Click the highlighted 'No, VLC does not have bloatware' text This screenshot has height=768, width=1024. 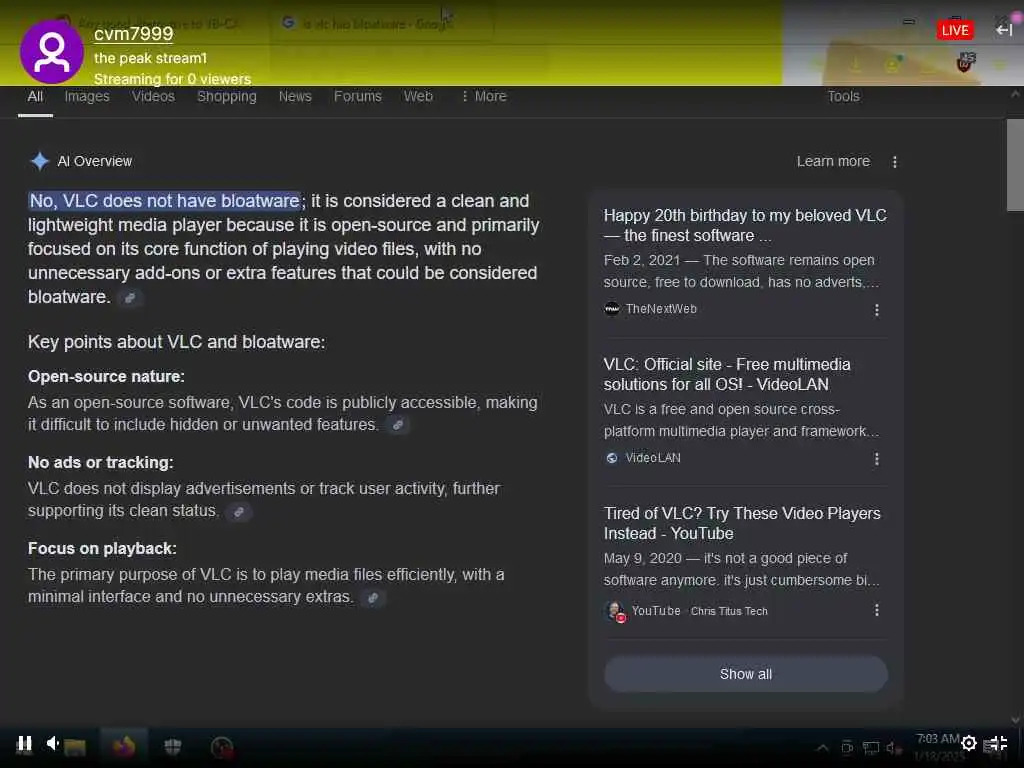click(165, 200)
